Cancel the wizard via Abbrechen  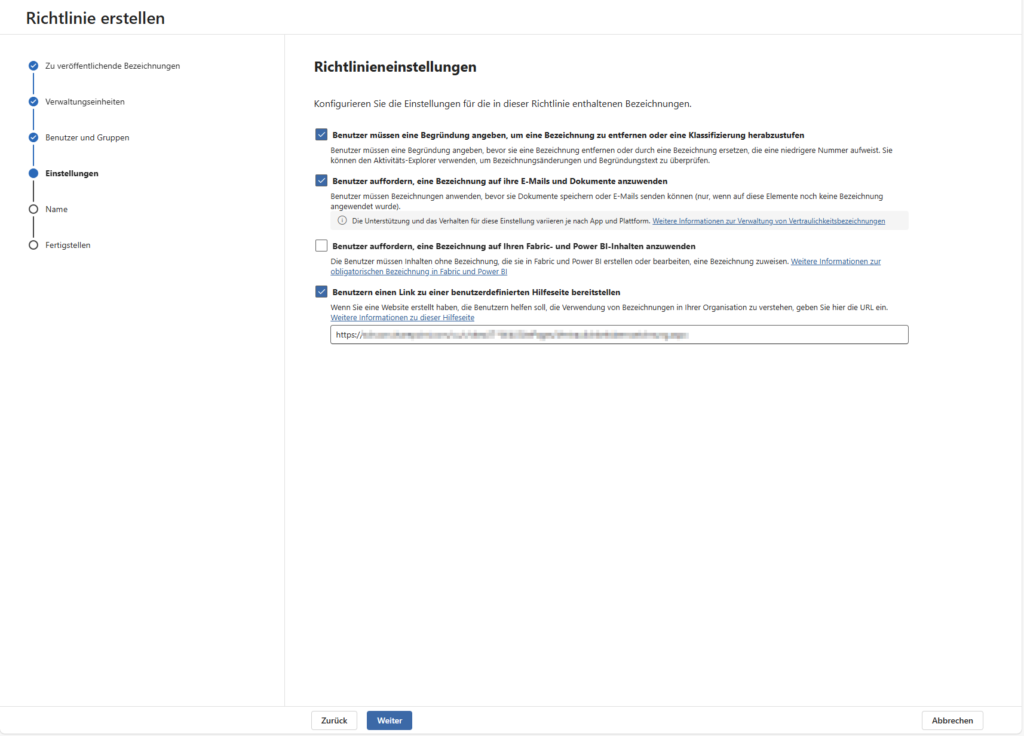click(952, 720)
